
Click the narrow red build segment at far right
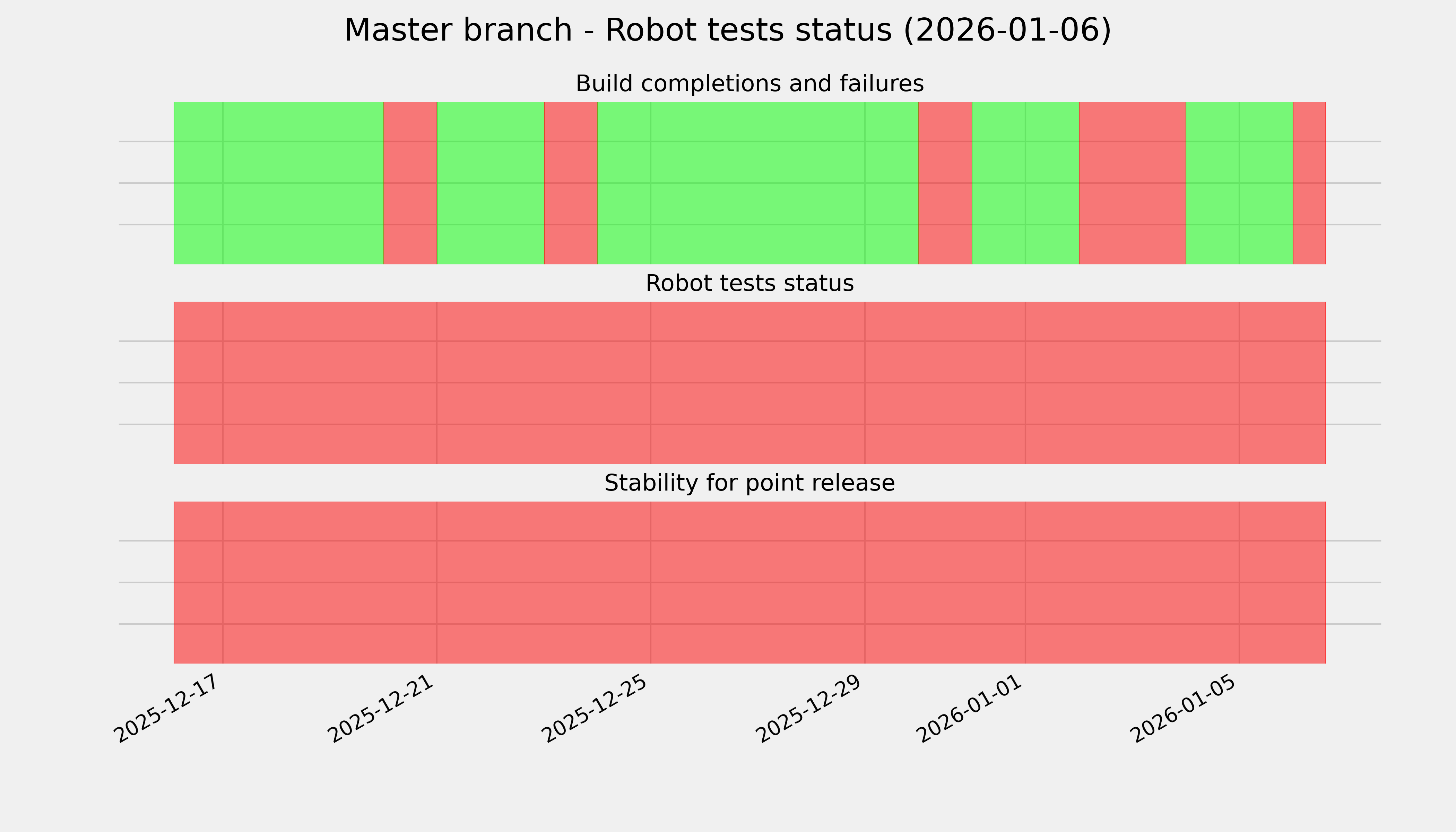click(x=1309, y=183)
